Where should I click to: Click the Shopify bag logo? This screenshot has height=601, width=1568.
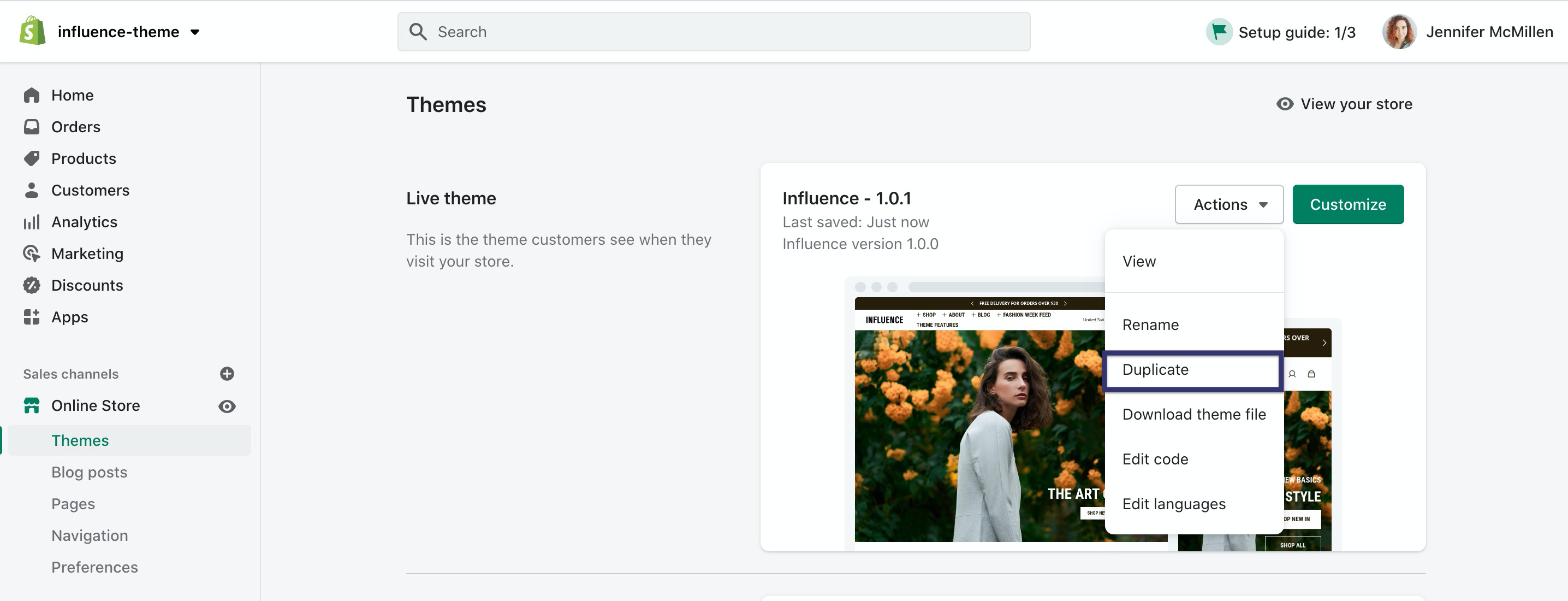[x=32, y=31]
